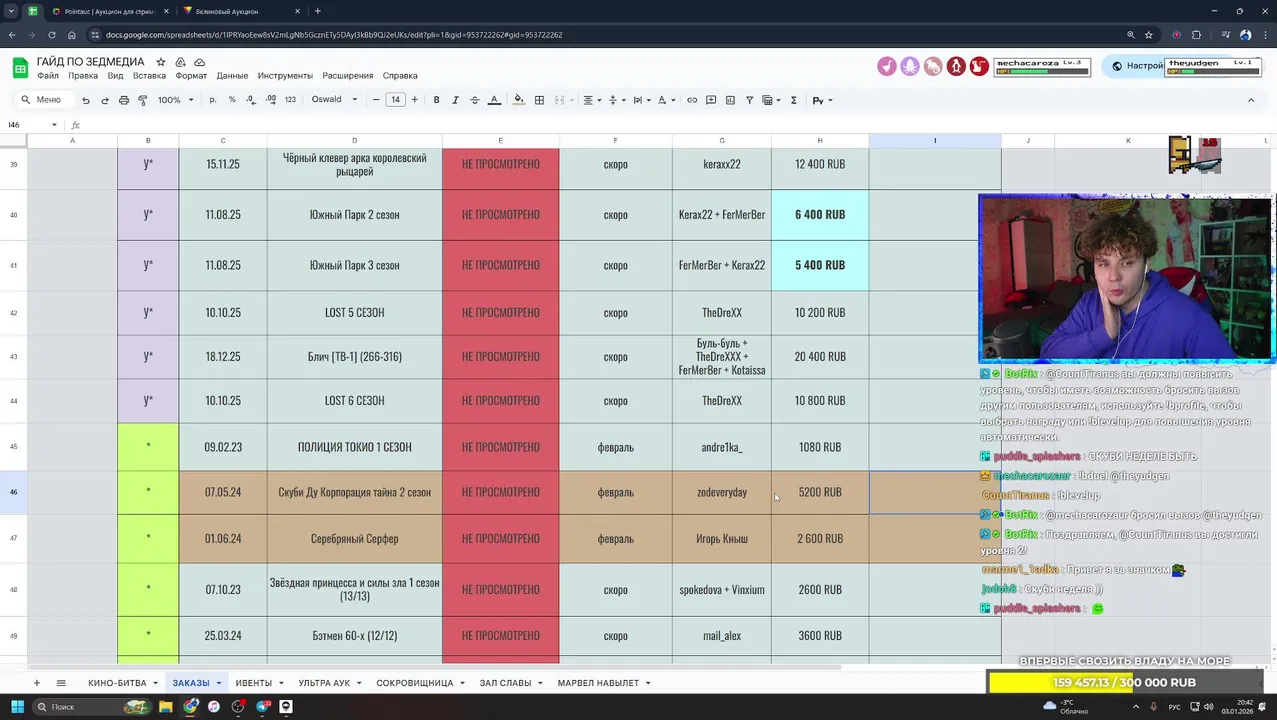Screen dimensions: 1277x720
Task: Switch to the ИВЕНТЫ sheet tab
Action: click(x=253, y=683)
